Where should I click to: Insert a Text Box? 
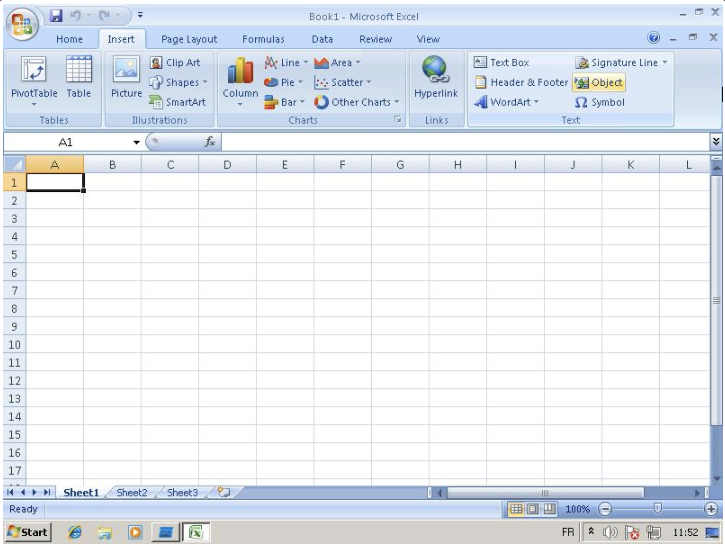(502, 62)
